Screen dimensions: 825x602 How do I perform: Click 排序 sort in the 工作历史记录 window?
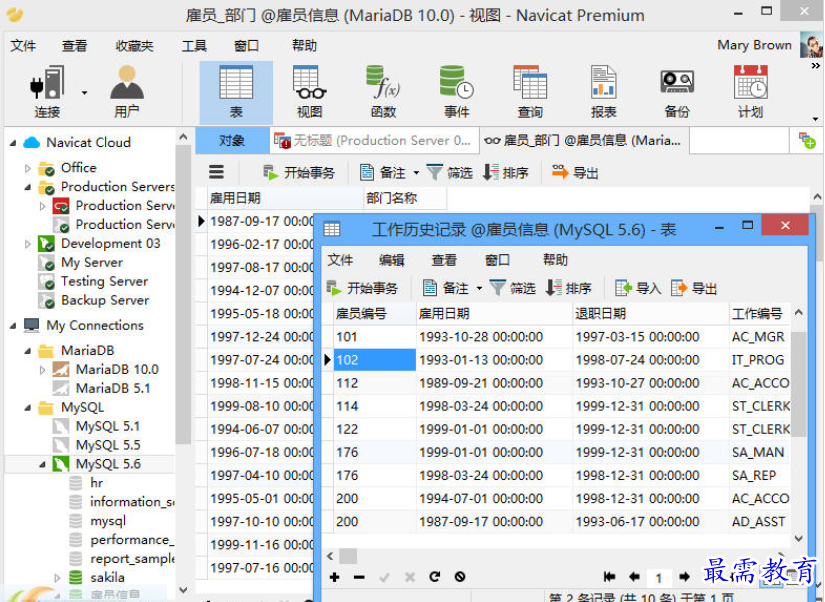pyautogui.click(x=569, y=288)
